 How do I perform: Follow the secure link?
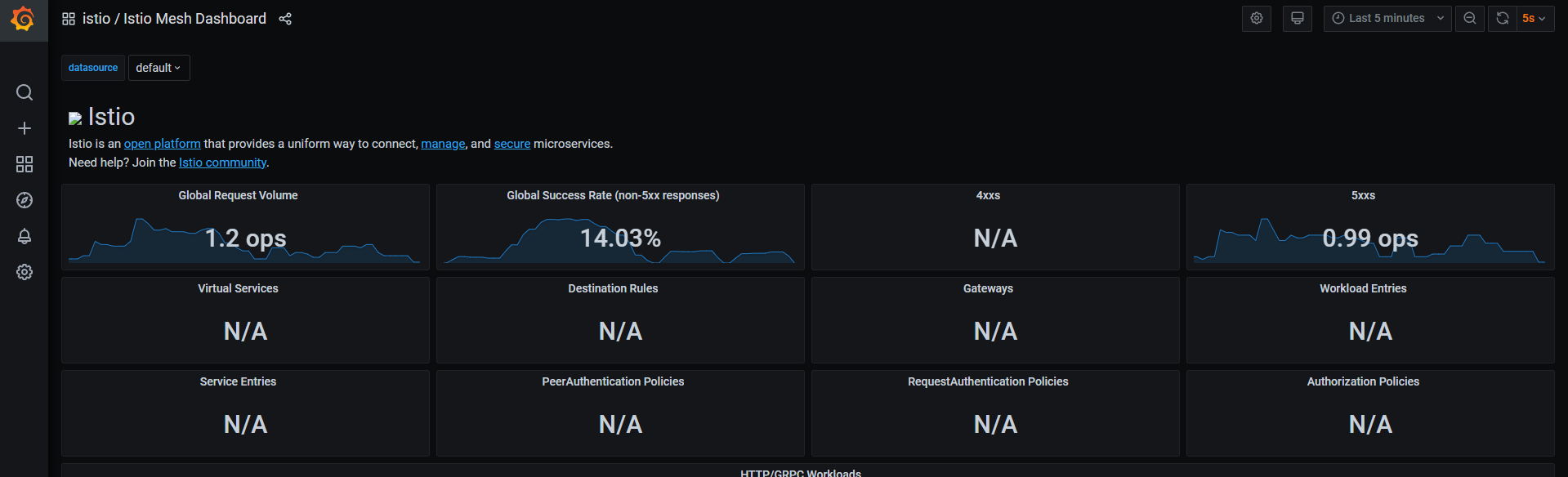512,144
